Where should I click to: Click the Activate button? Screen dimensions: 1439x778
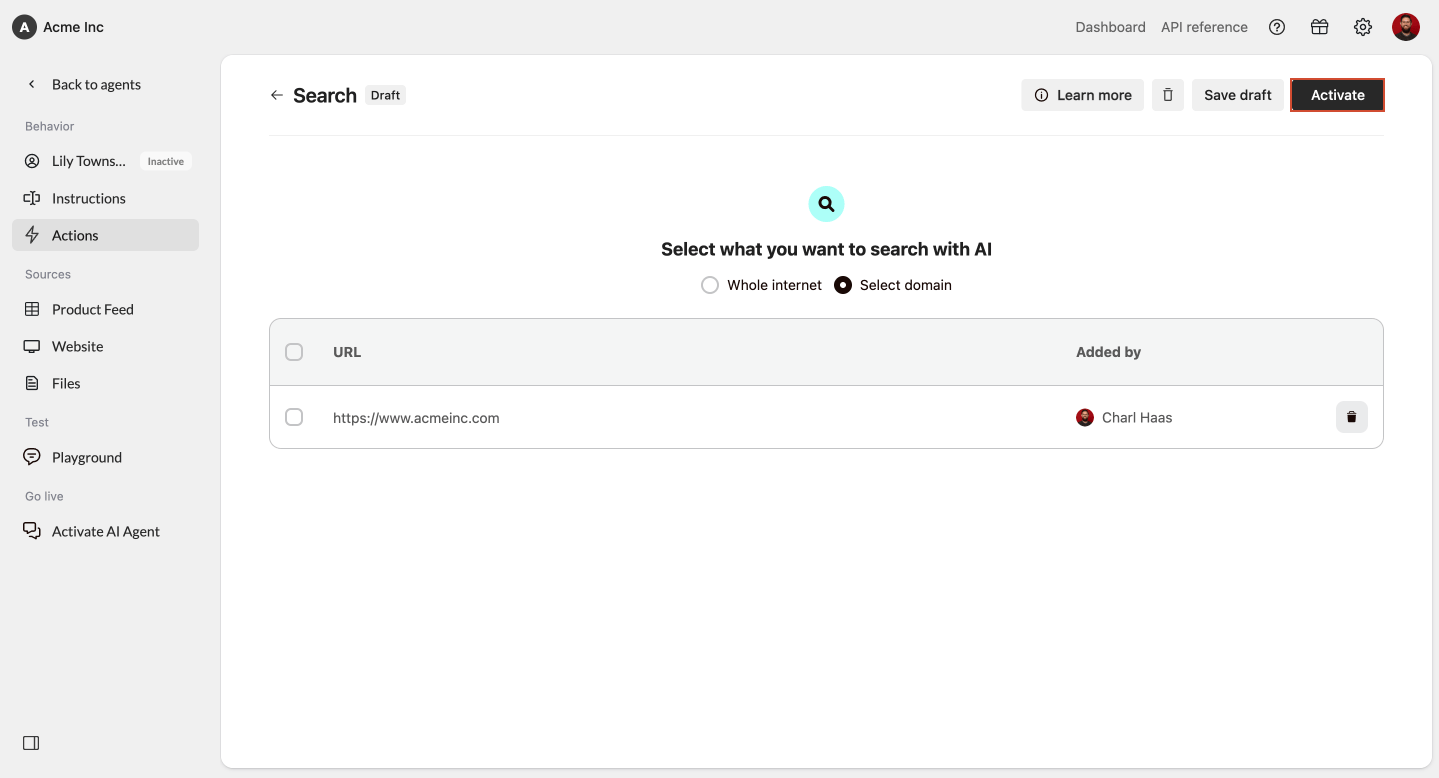point(1338,95)
